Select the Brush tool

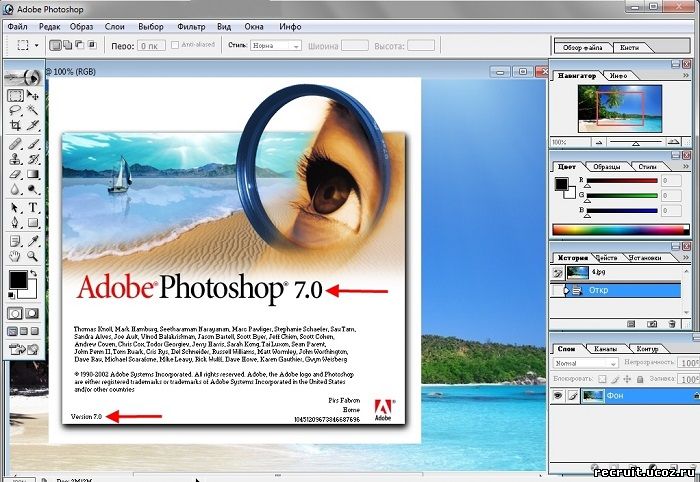[x=33, y=144]
